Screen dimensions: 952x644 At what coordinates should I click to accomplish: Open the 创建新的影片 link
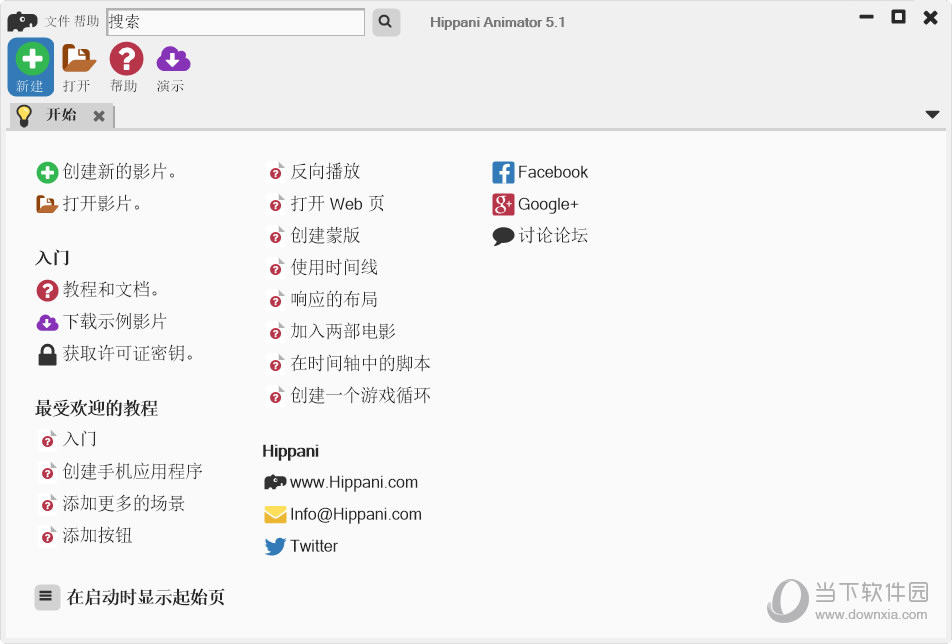[x=120, y=172]
